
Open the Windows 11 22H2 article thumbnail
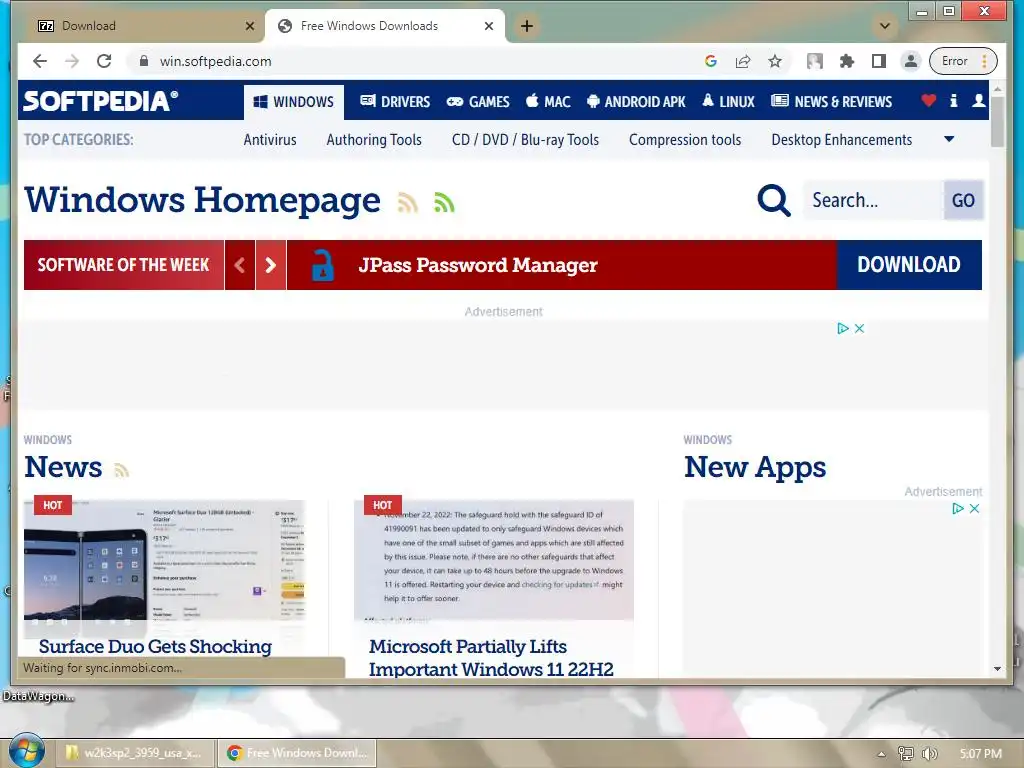coord(494,560)
